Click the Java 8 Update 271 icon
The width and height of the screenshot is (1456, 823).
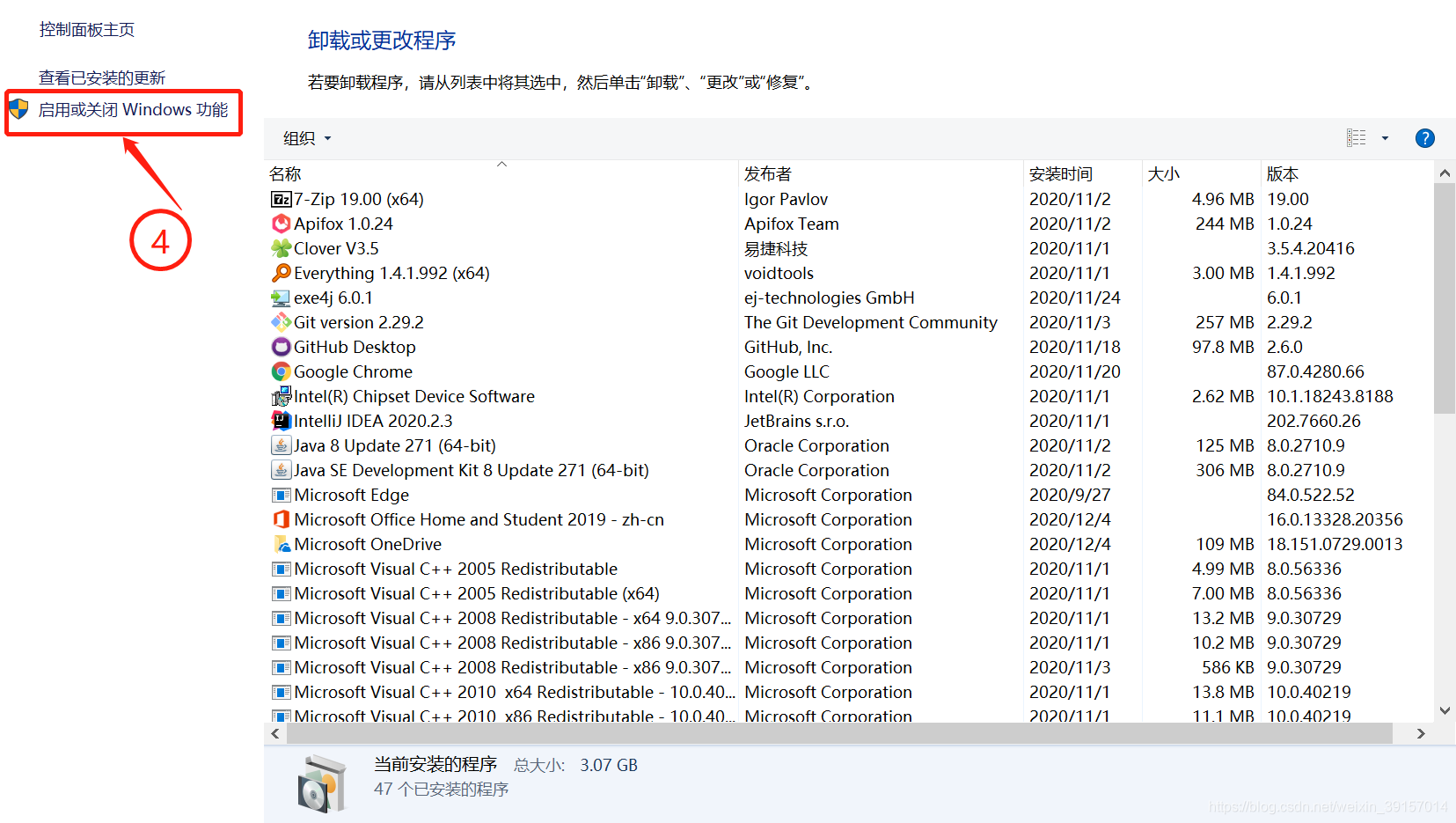pyautogui.click(x=281, y=445)
